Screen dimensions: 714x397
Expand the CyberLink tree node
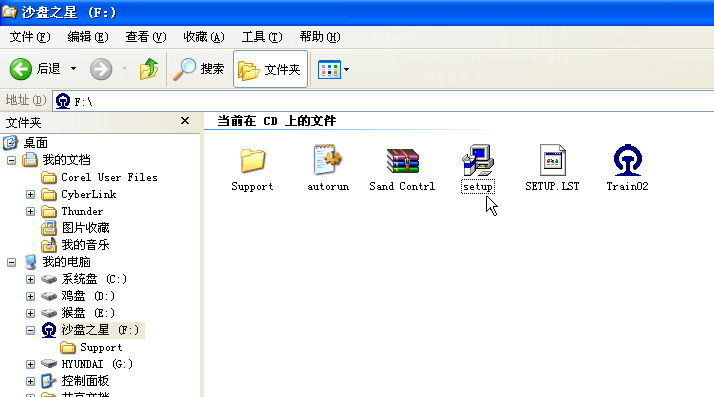click(x=31, y=194)
